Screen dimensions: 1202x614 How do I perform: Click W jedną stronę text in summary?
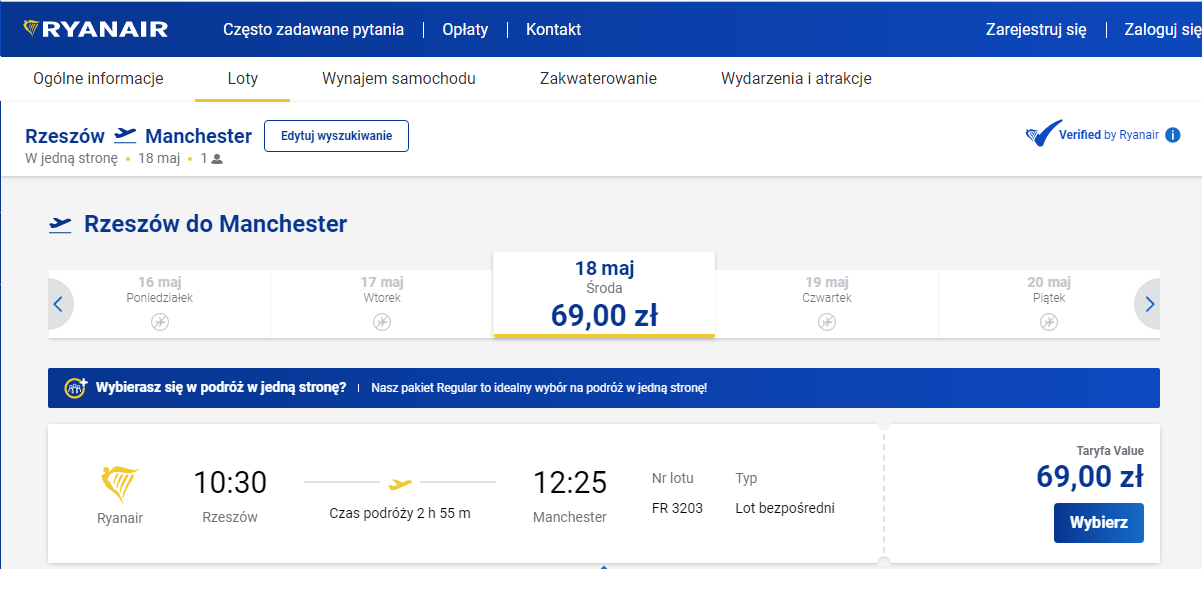(x=71, y=158)
